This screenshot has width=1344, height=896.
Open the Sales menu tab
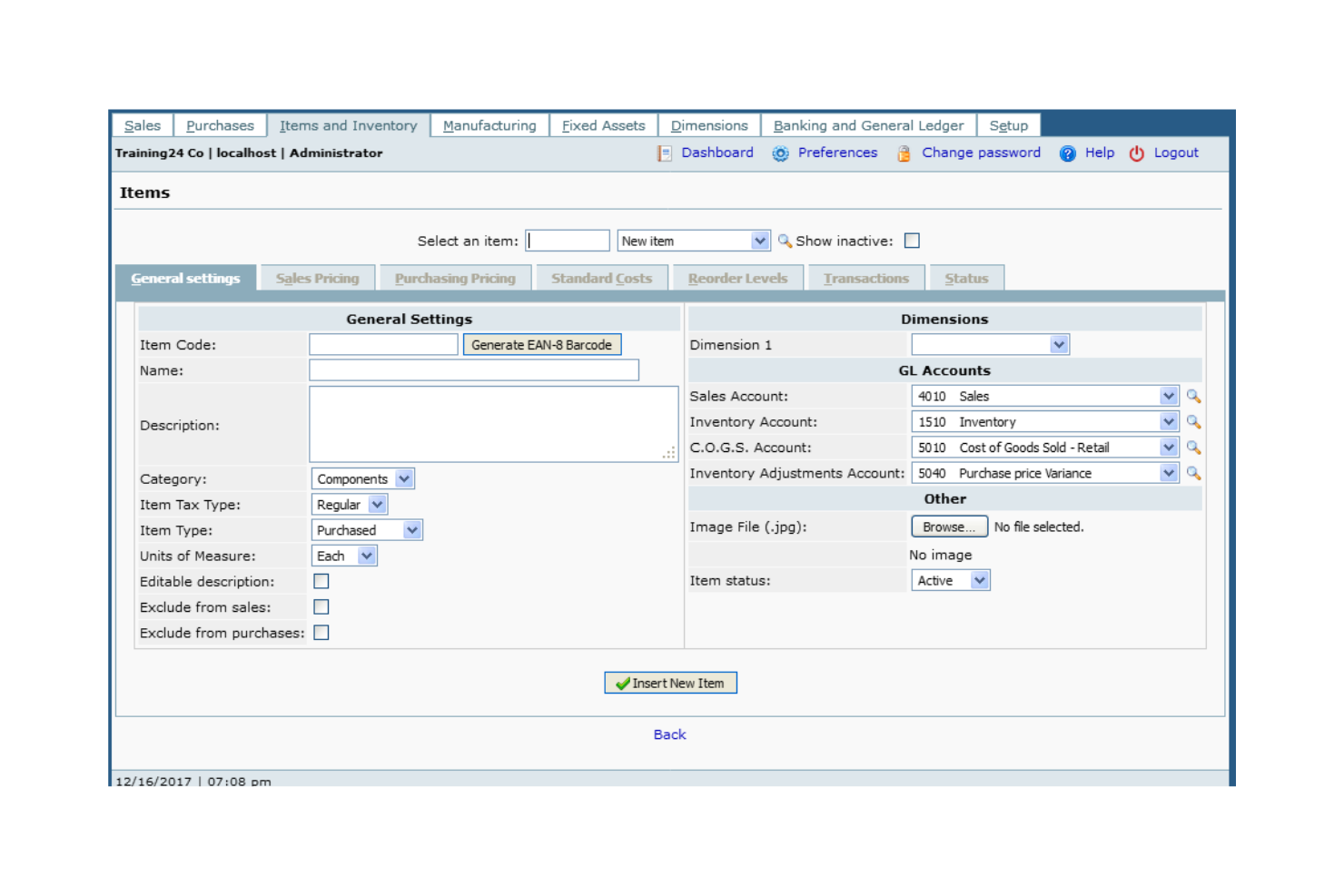click(143, 125)
